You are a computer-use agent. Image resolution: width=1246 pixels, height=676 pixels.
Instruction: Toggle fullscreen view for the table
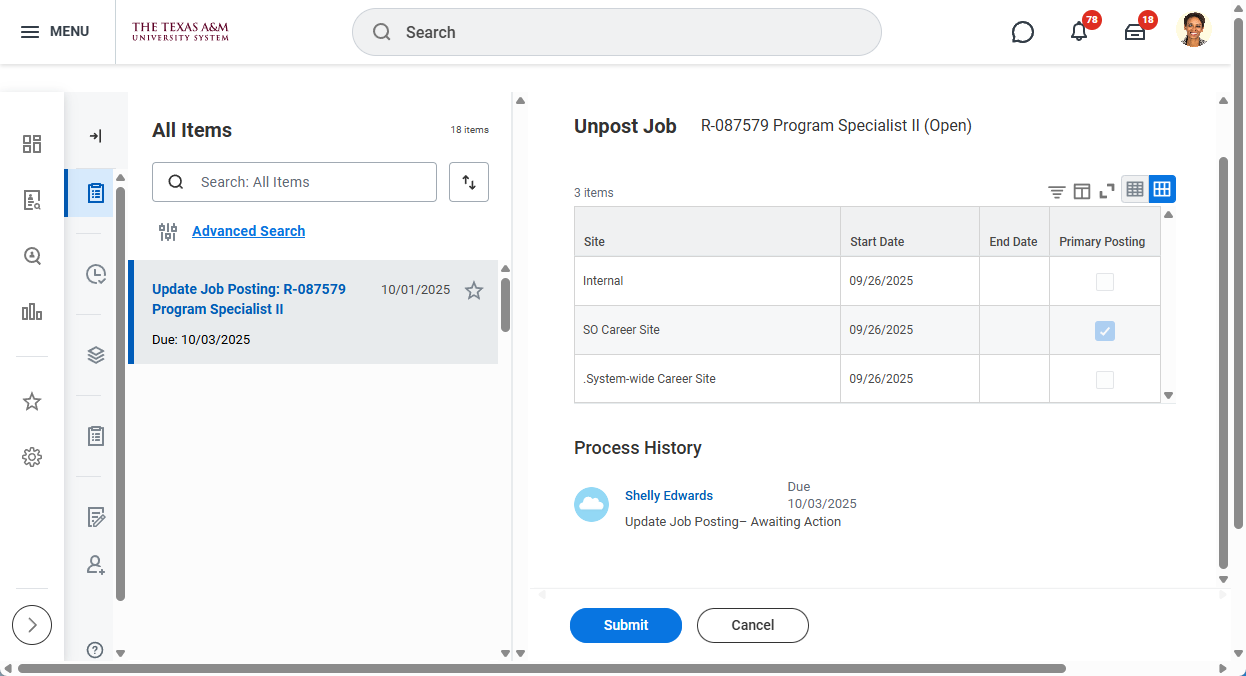tap(1107, 191)
